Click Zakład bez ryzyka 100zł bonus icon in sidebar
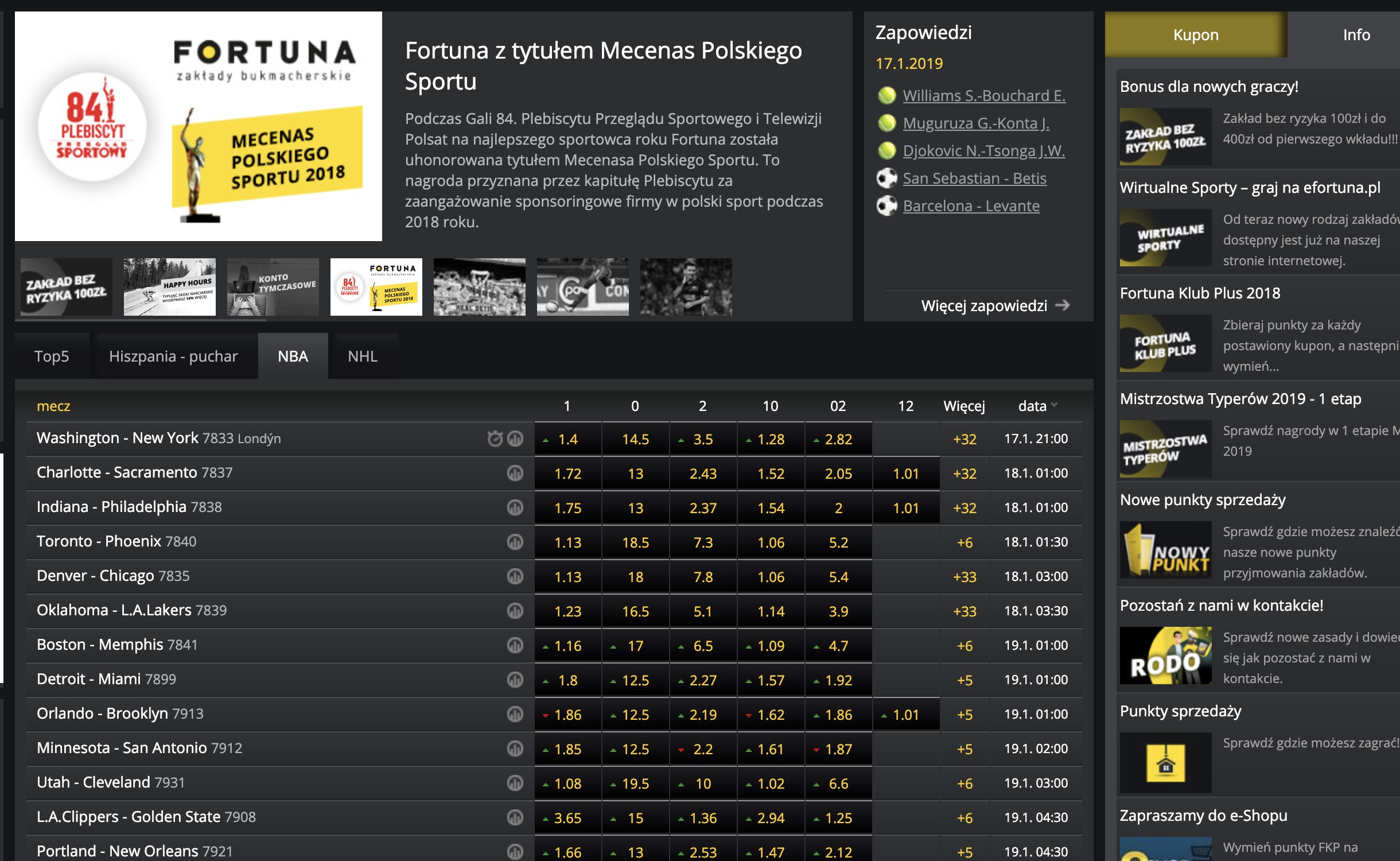Screen dimensions: 1400x861 [x=1165, y=137]
